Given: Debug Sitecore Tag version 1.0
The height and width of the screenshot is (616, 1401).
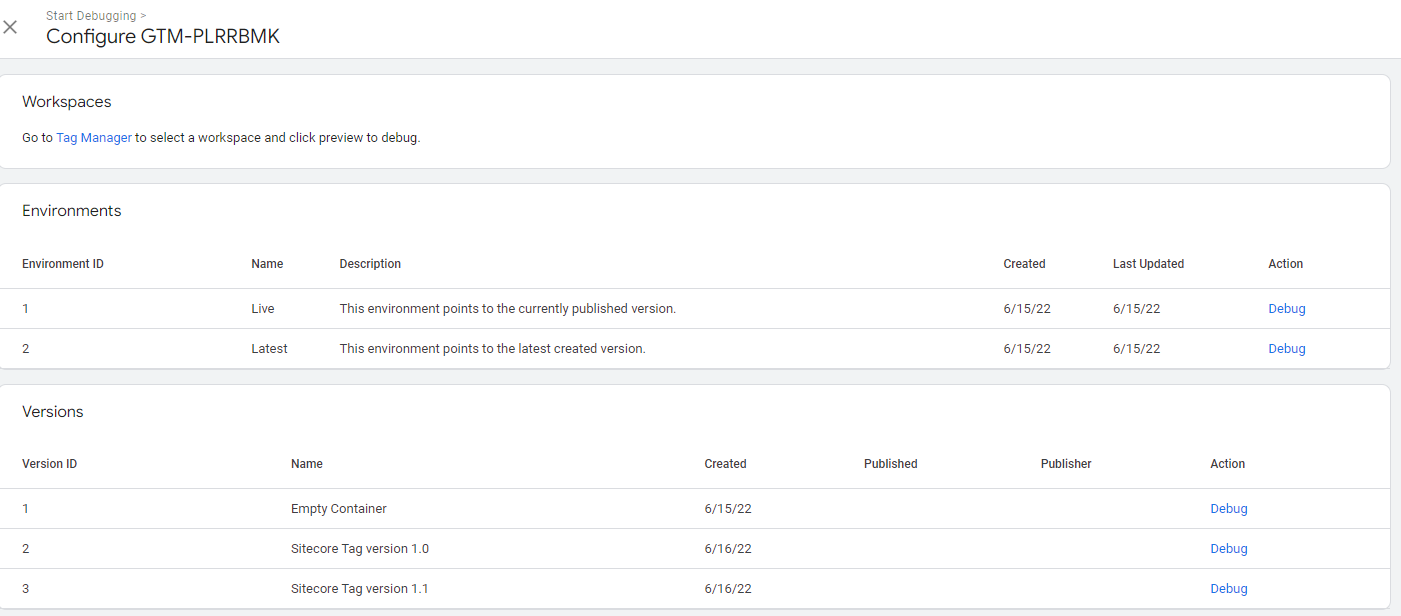Looking at the screenshot, I should [1228, 549].
